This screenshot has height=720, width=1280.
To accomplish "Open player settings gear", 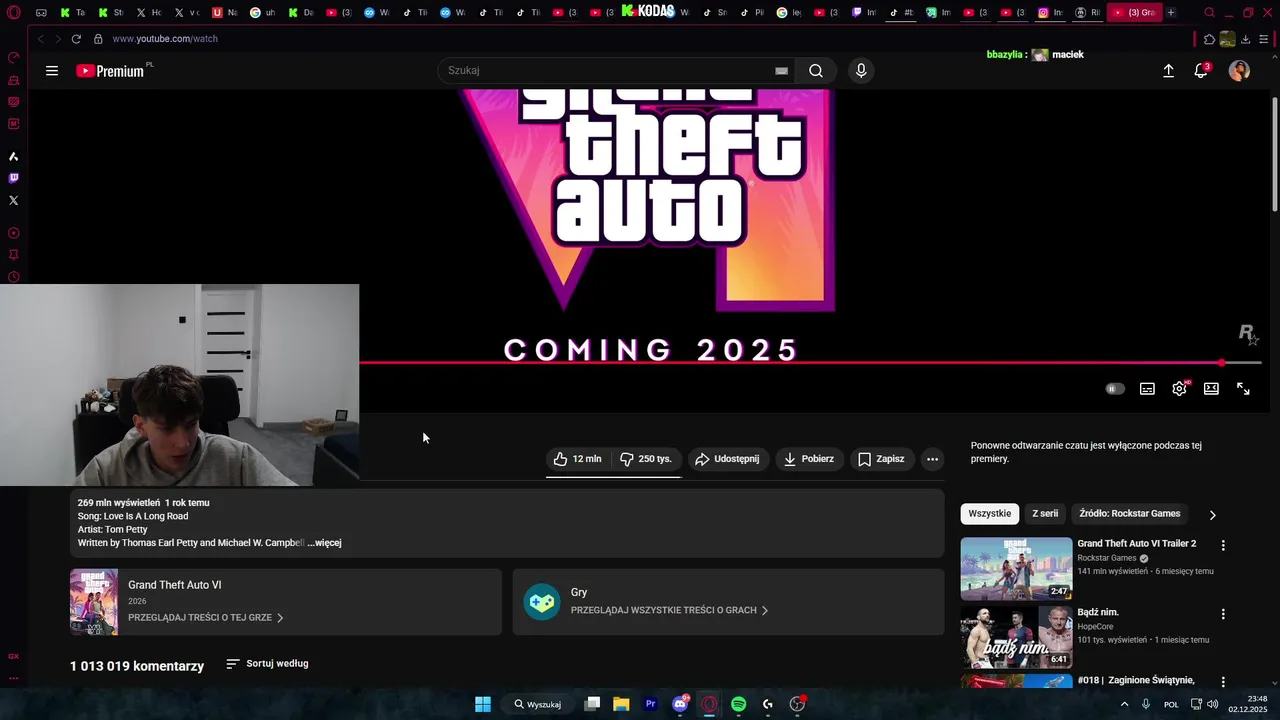I will [x=1179, y=389].
